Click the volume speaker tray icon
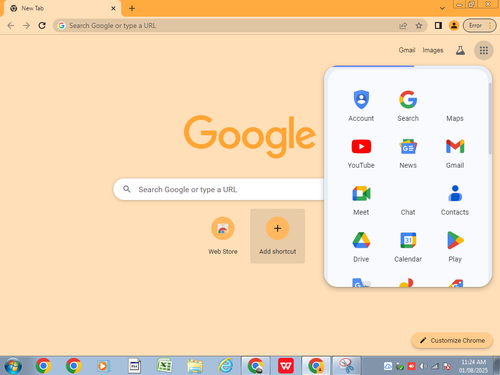This screenshot has width=500, height=375. tap(423, 366)
